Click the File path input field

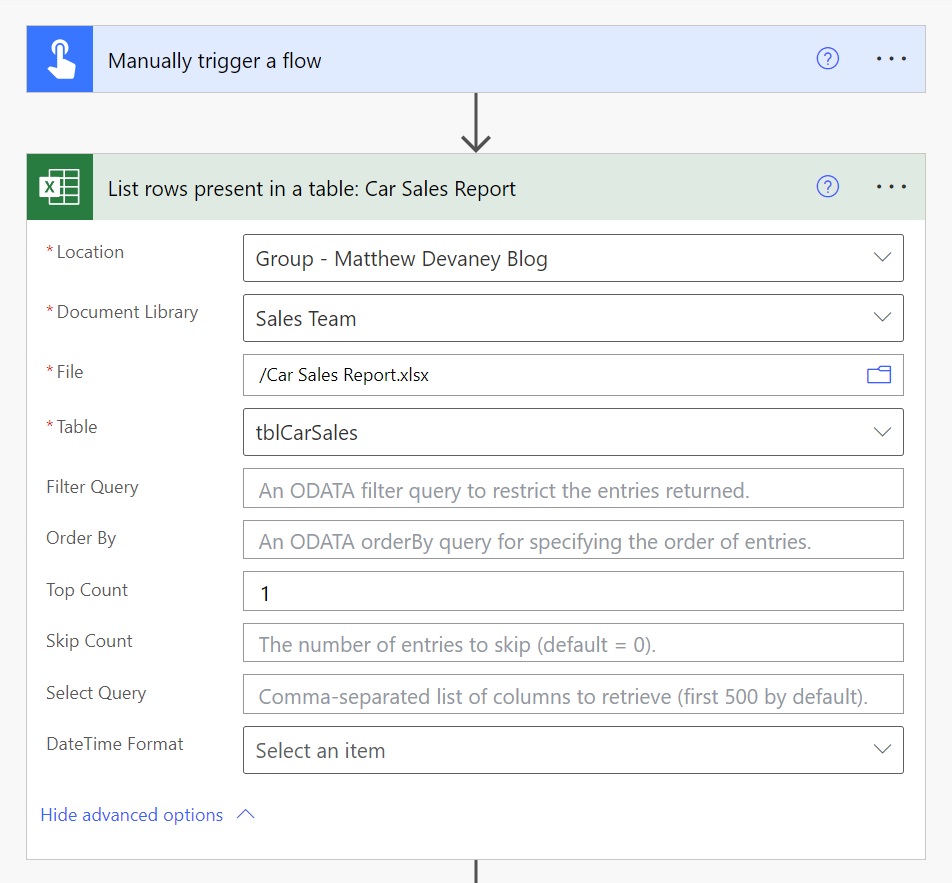[573, 375]
